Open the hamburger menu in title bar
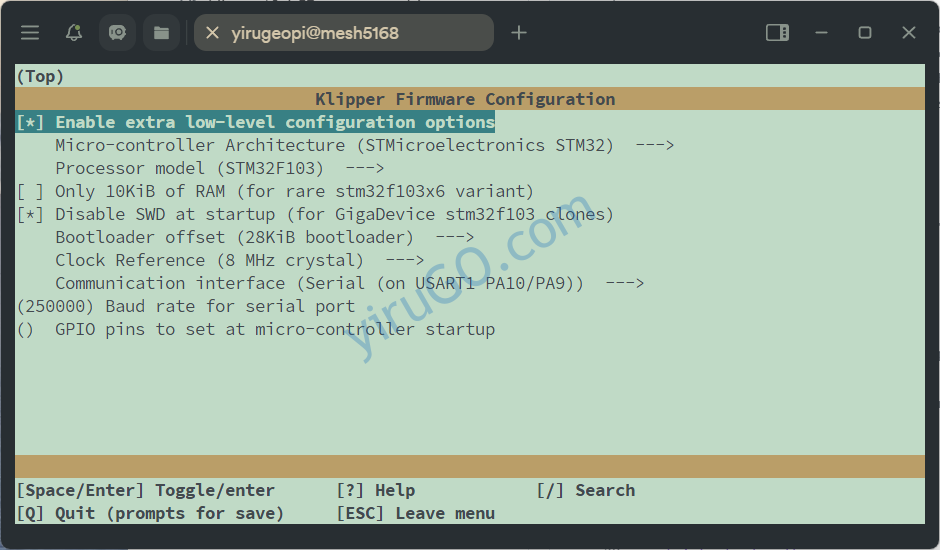 coord(30,33)
